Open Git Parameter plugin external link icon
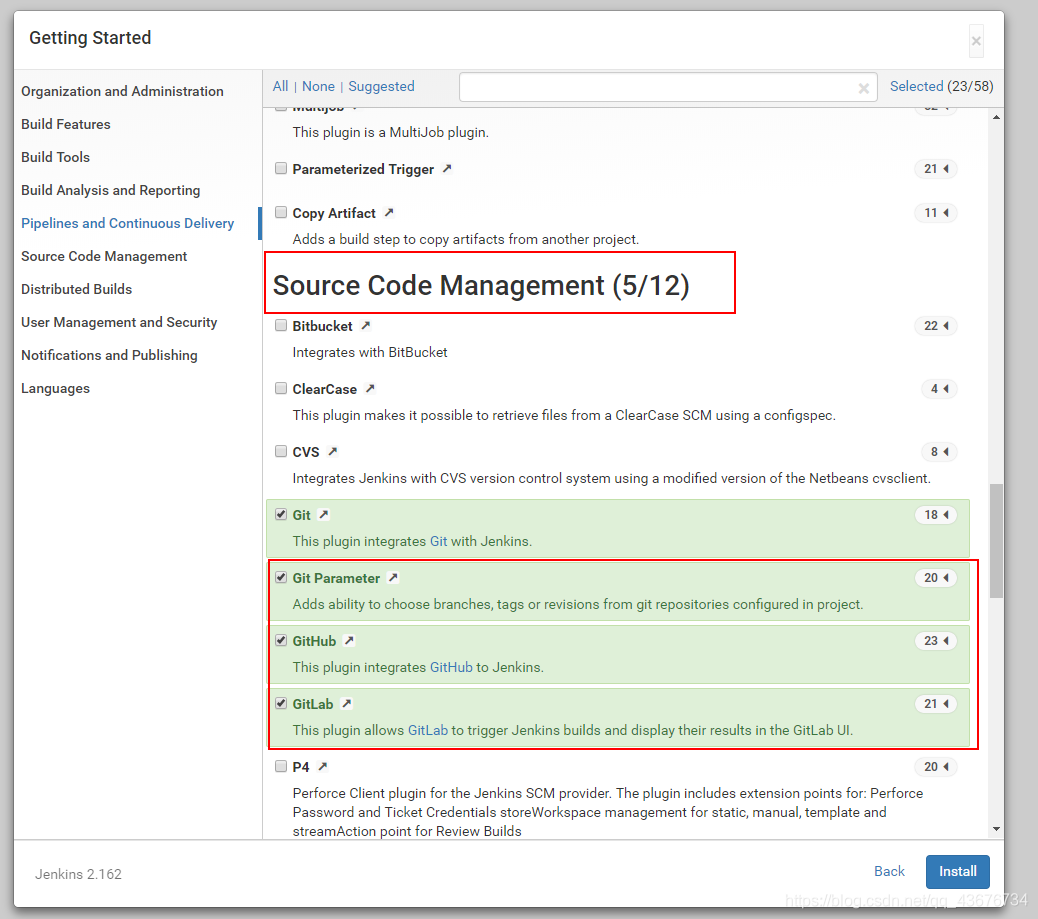The image size is (1038, 919). pos(393,578)
